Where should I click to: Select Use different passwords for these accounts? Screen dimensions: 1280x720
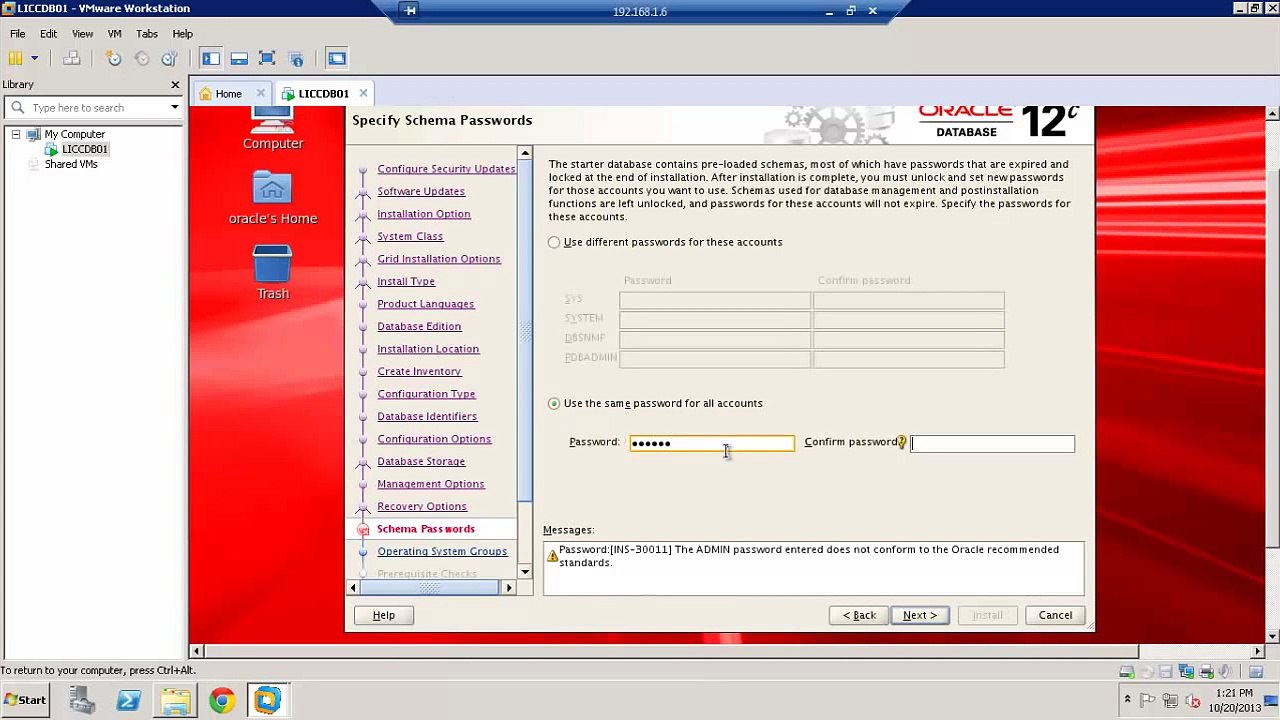pos(554,243)
